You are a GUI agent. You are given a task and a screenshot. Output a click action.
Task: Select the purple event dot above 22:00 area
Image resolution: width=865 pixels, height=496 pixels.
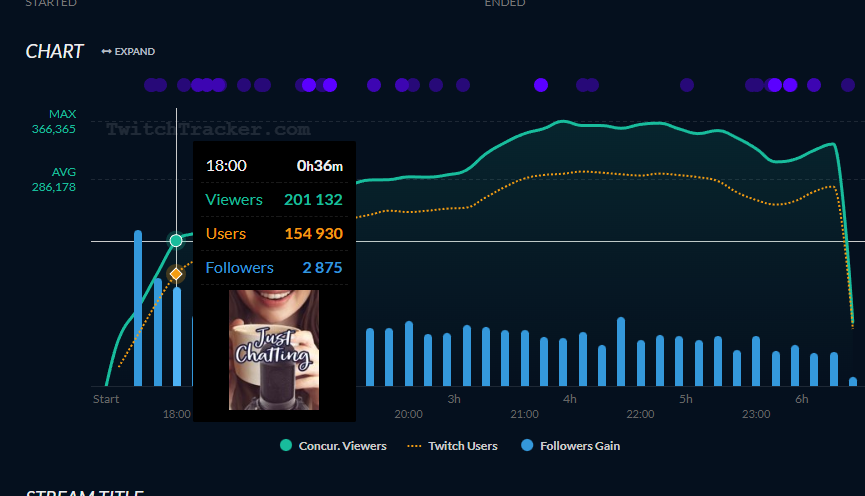pos(687,85)
